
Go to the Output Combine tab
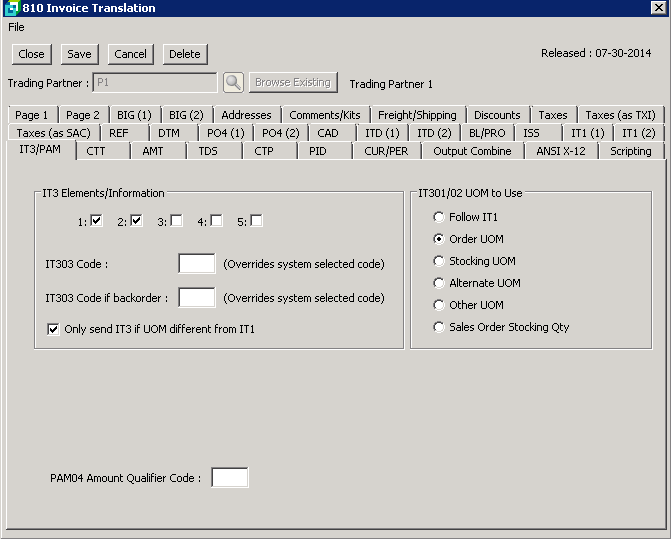point(471,151)
